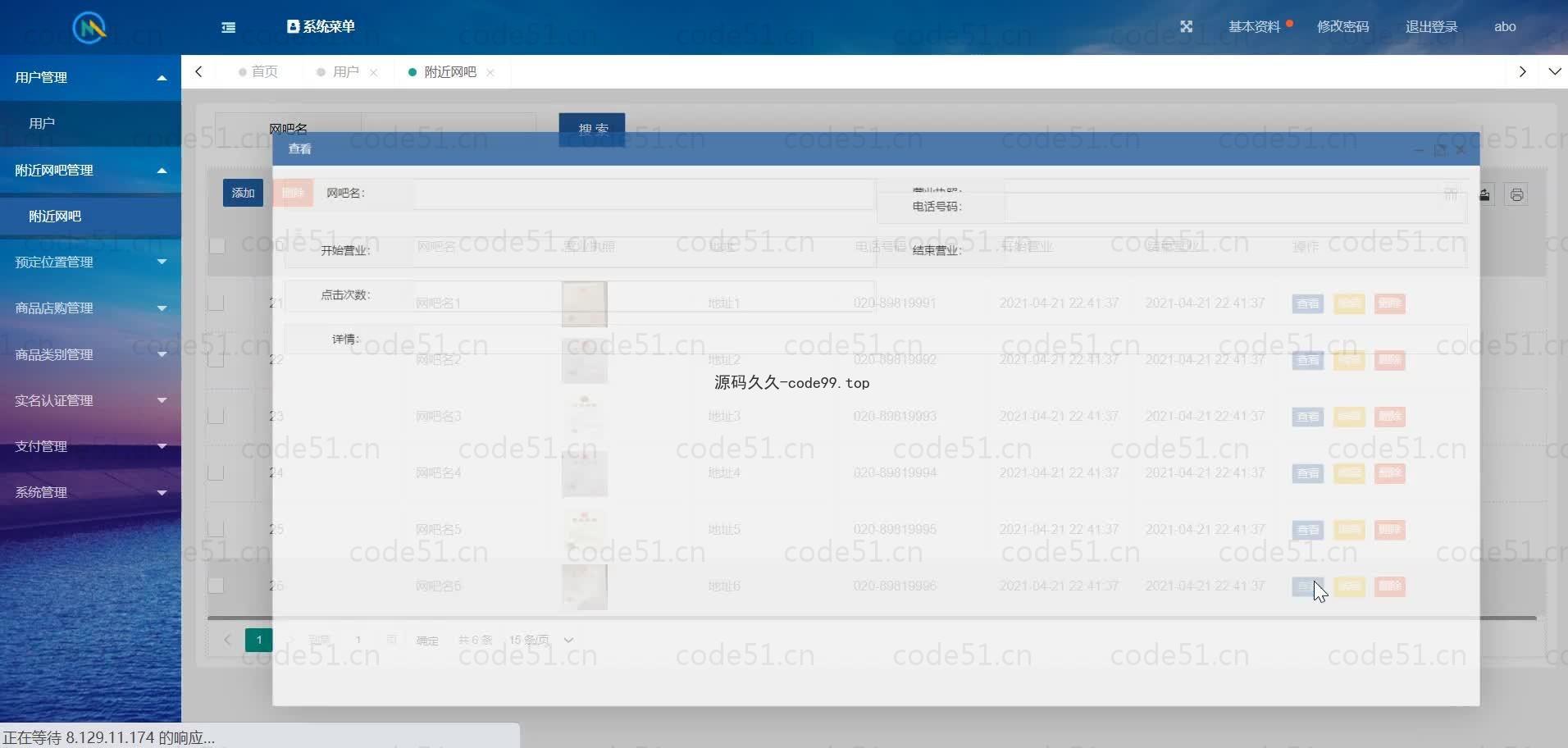This screenshot has height=748, width=1568.
Task: Collapse the 用户管理 sidebar section
Action: click(90, 78)
